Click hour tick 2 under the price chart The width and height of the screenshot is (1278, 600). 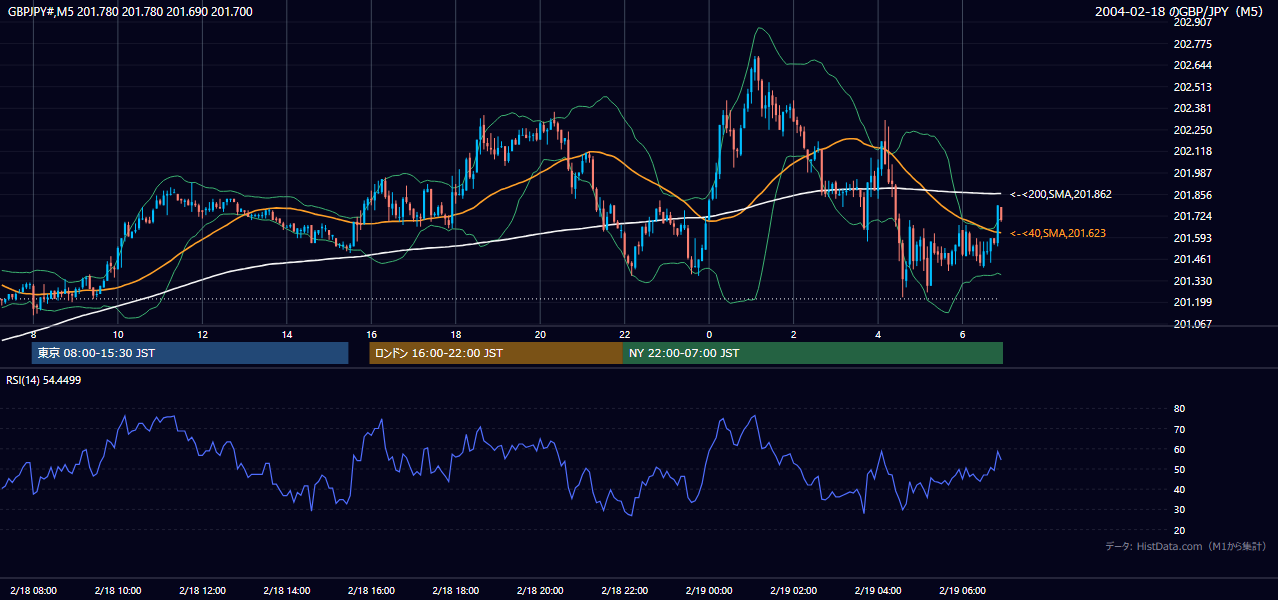[x=794, y=334]
